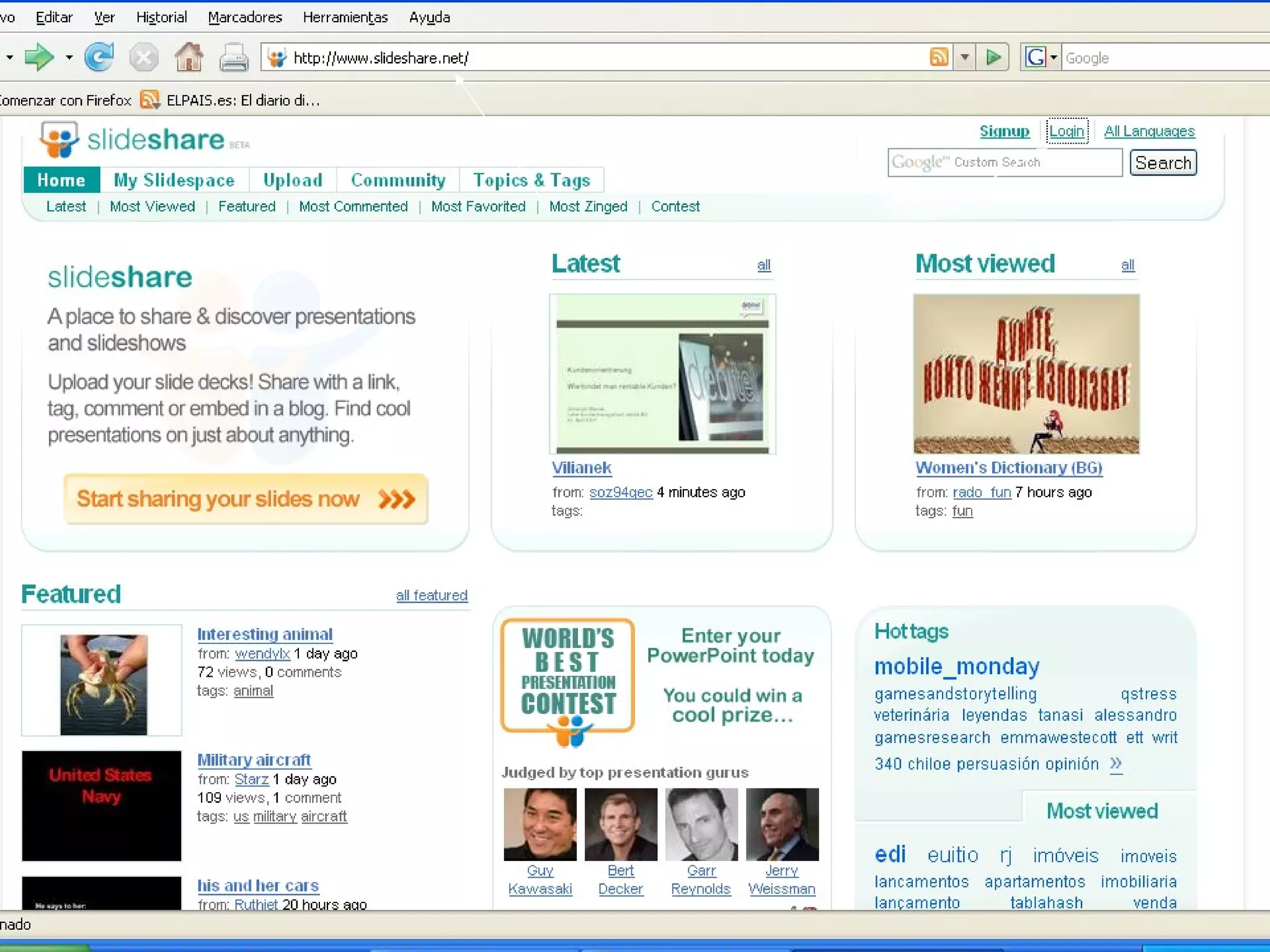
Task: Open the Marcadores menu
Action: 245,17
